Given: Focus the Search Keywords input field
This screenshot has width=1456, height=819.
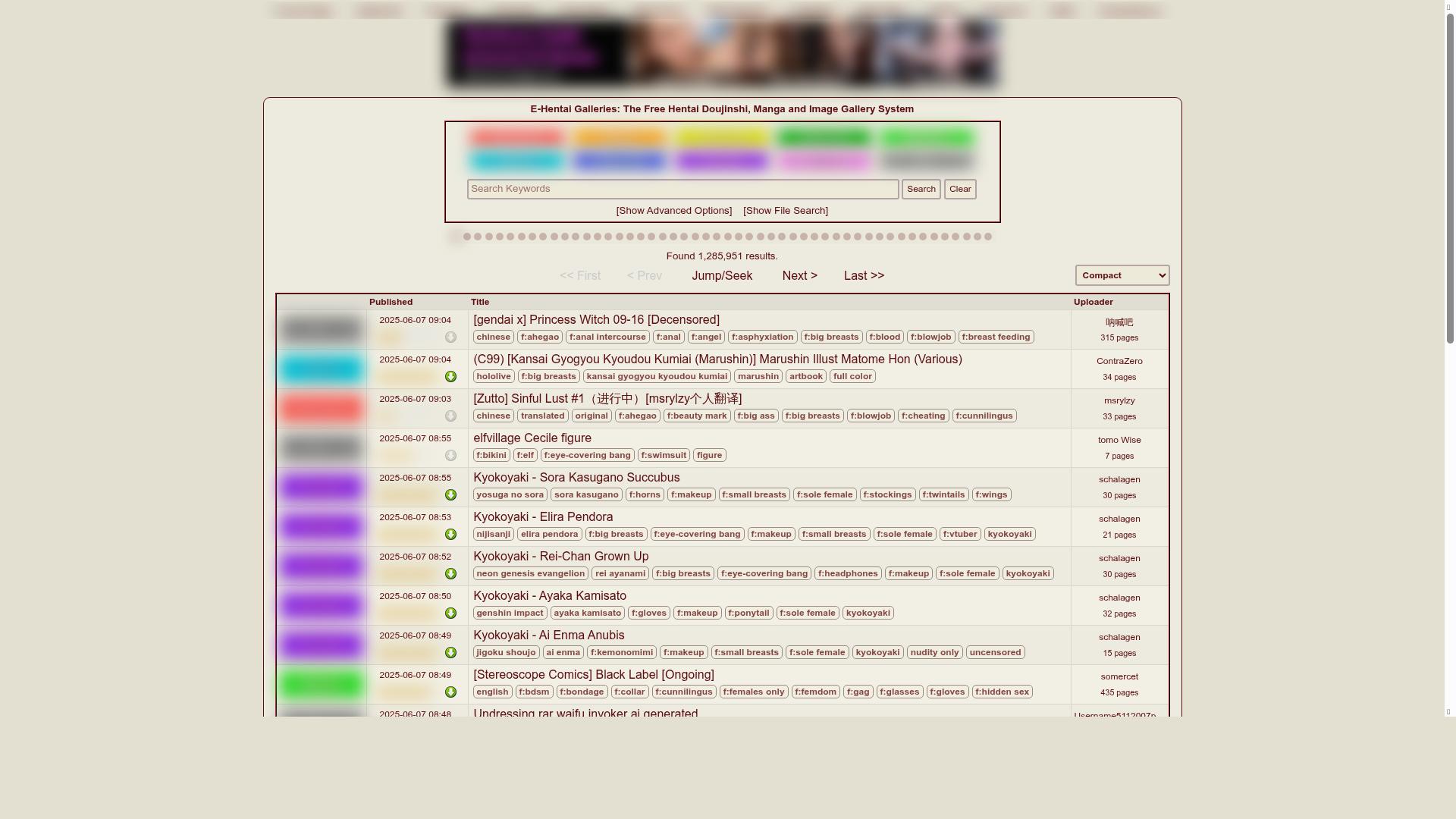Looking at the screenshot, I should (682, 189).
